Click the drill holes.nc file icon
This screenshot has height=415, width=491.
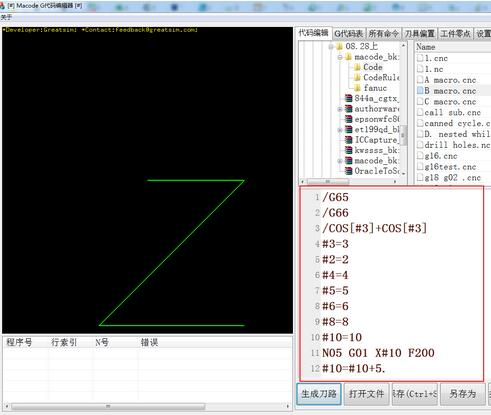[420, 145]
